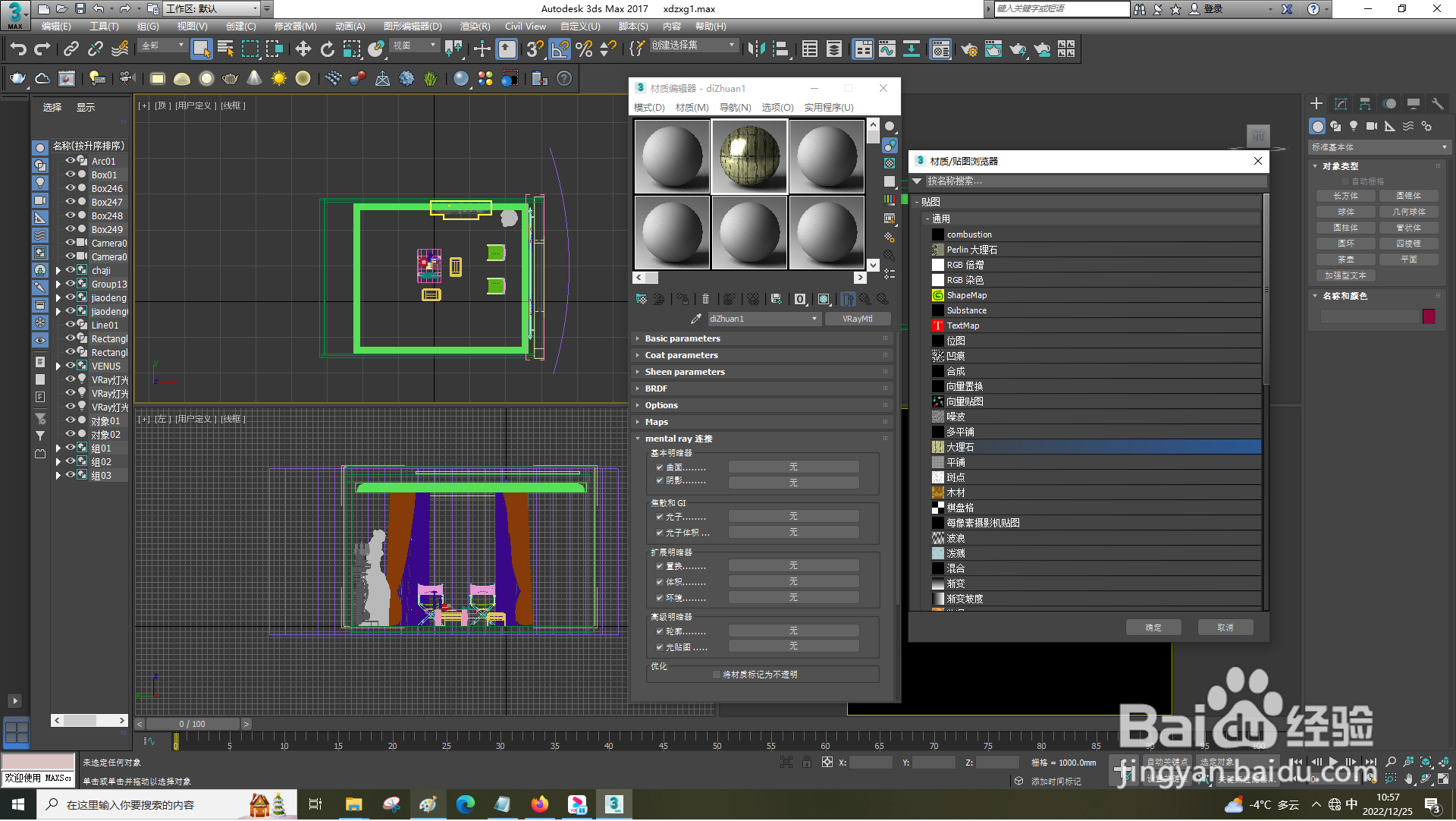Click 确定 in the Material/Map Browser
Image resolution: width=1456 pixels, height=821 pixels.
point(1153,627)
